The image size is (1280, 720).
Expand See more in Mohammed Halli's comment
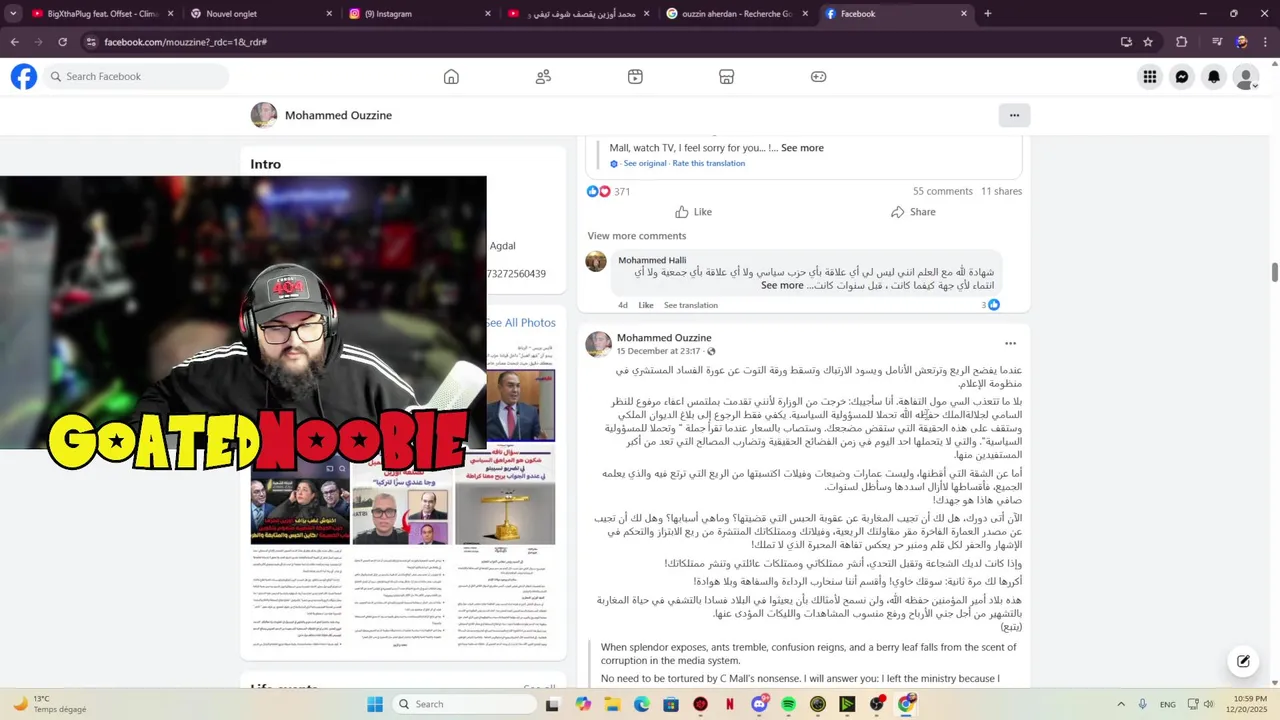tap(782, 286)
